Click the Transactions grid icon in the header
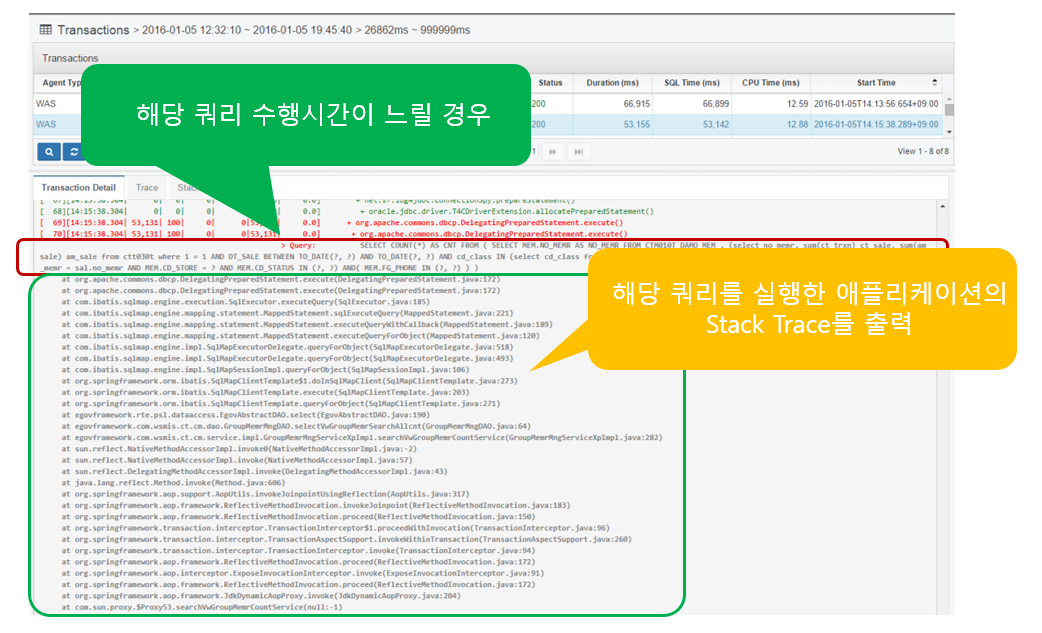The width and height of the screenshot is (1042, 633). (x=45, y=30)
